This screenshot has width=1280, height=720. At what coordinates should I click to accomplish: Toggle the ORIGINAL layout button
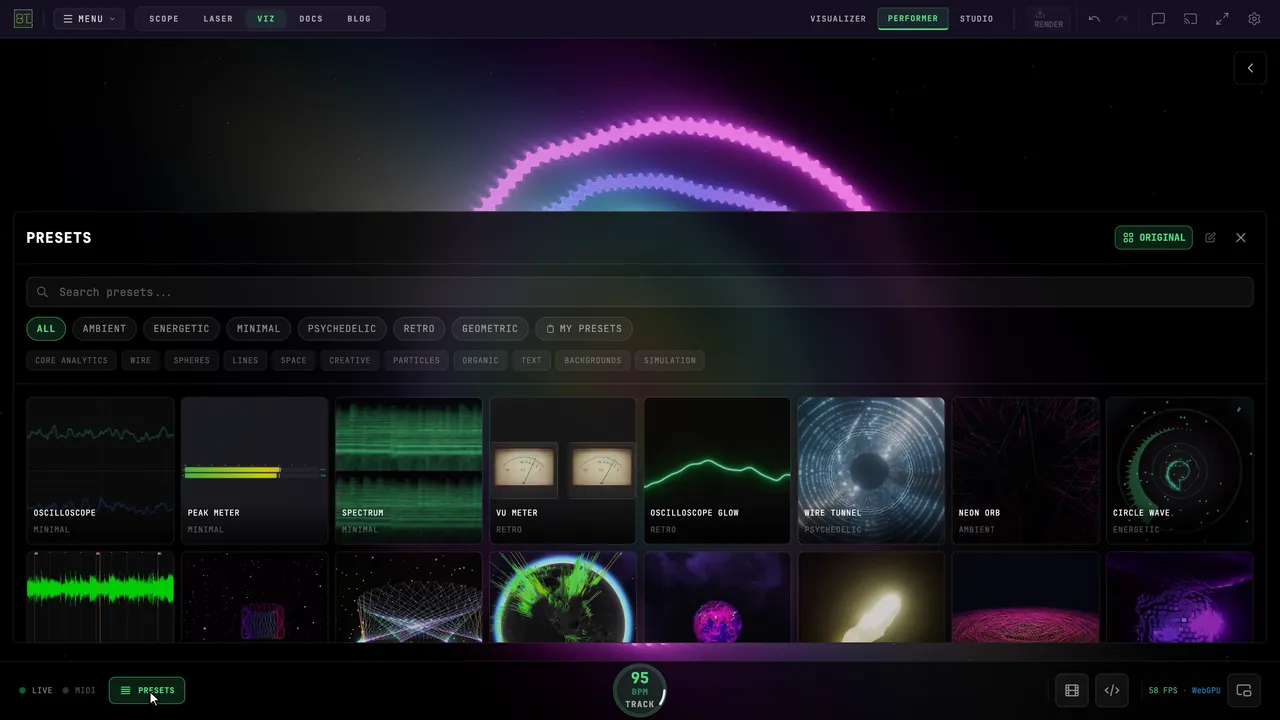1154,238
